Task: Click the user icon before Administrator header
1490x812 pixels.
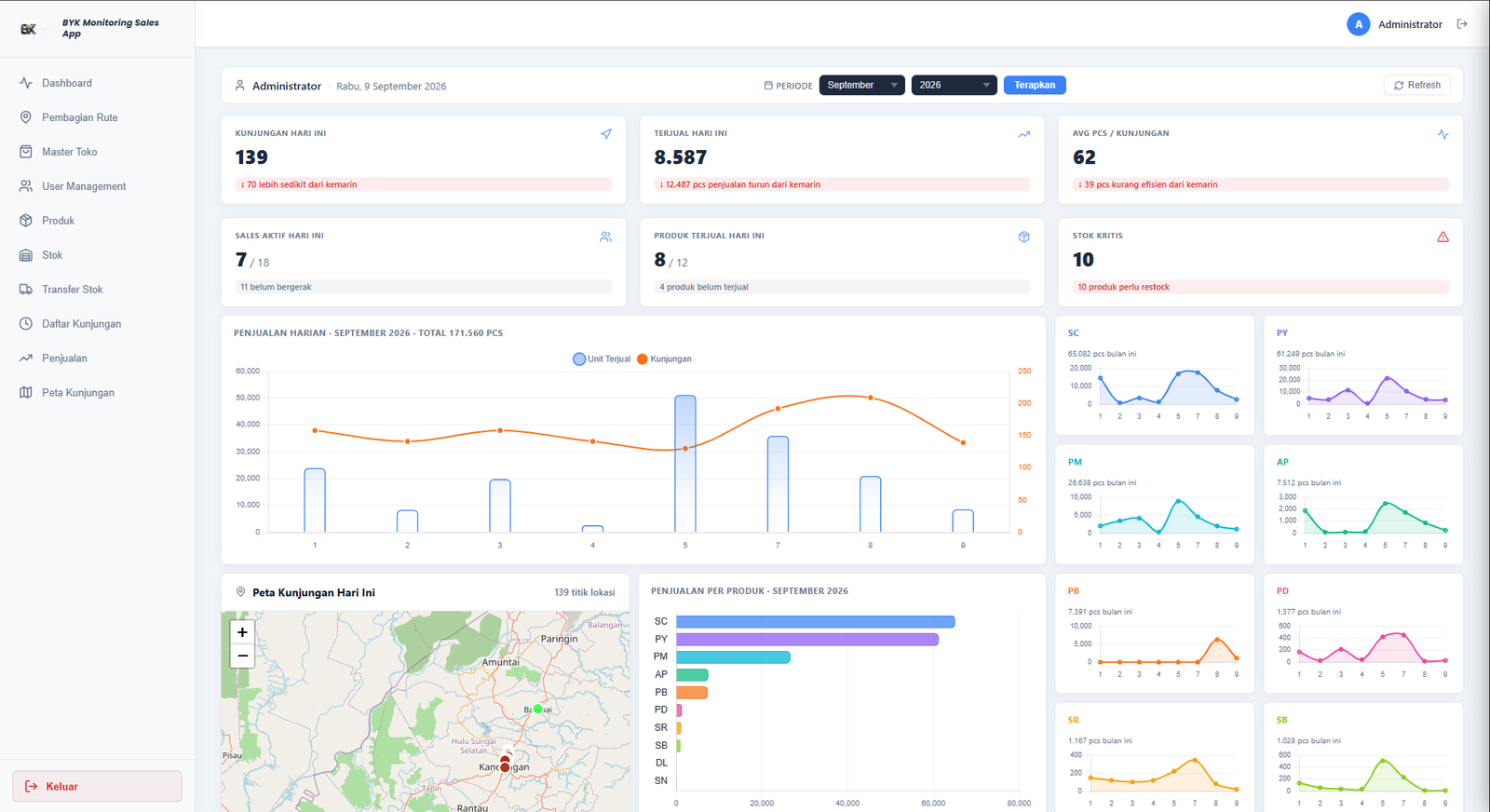Action: [240, 85]
